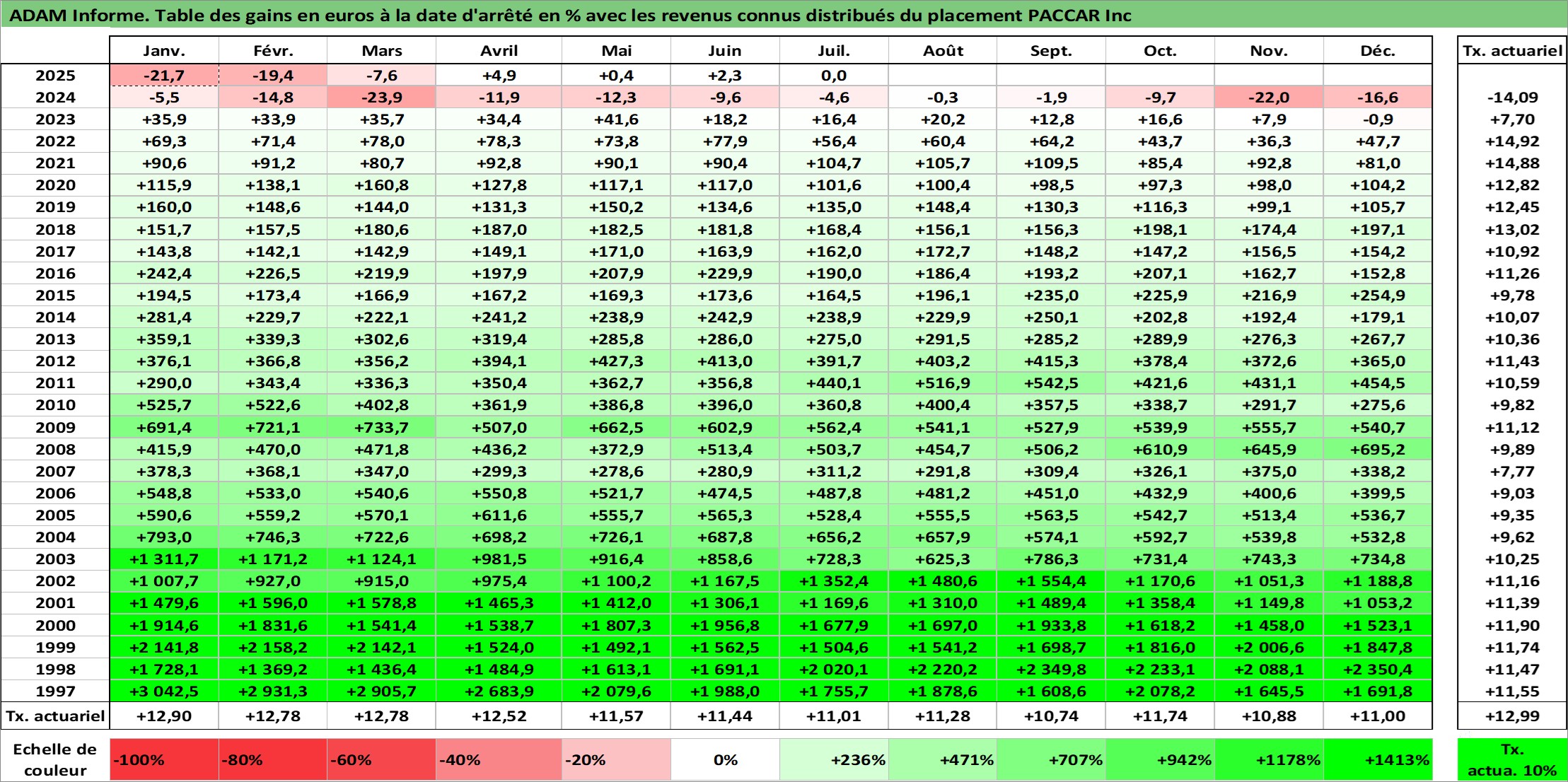Select the -14,09 actuarial rate for 2024

pos(1512,98)
